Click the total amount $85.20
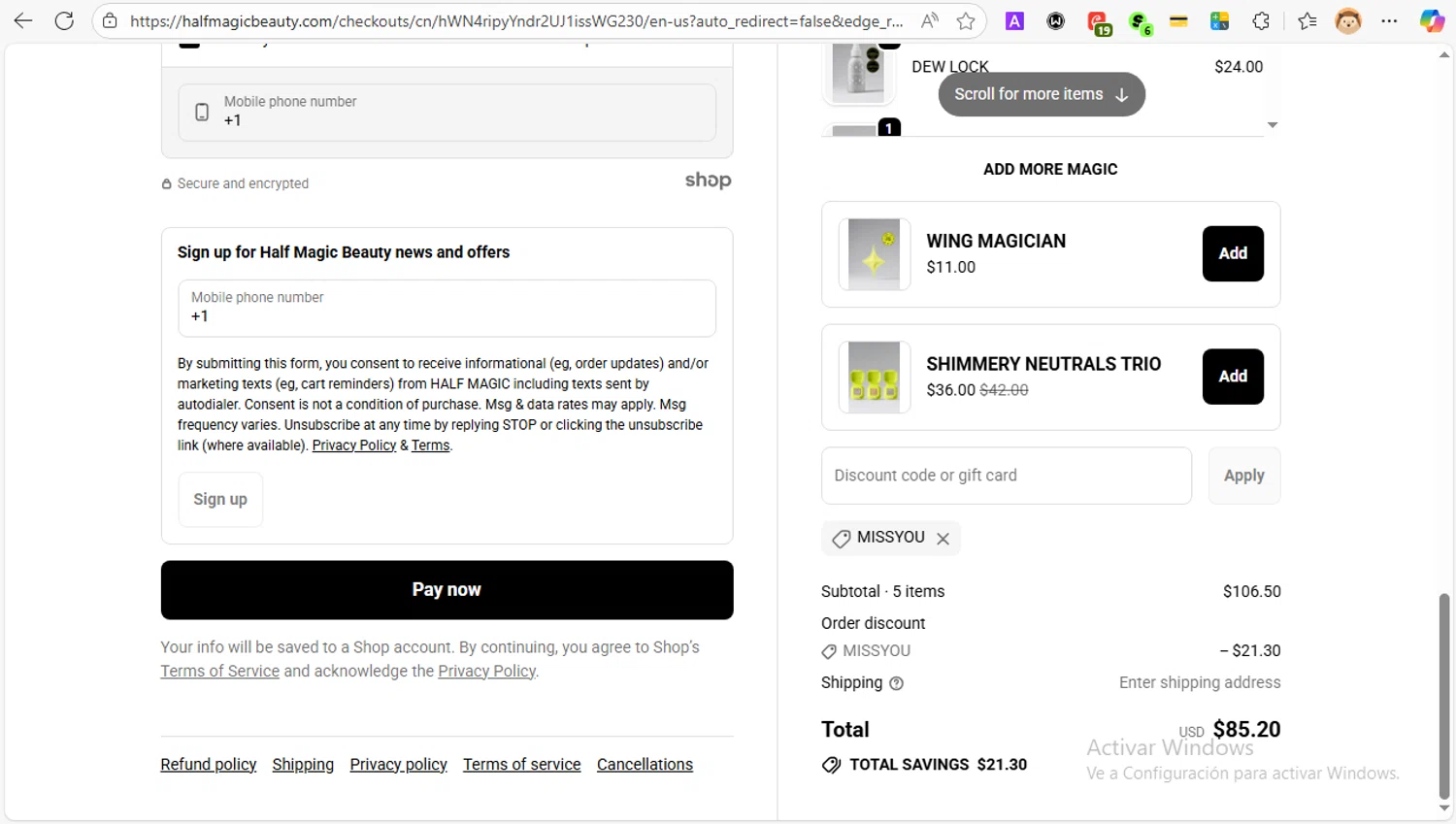The image size is (1456, 824). tap(1246, 730)
